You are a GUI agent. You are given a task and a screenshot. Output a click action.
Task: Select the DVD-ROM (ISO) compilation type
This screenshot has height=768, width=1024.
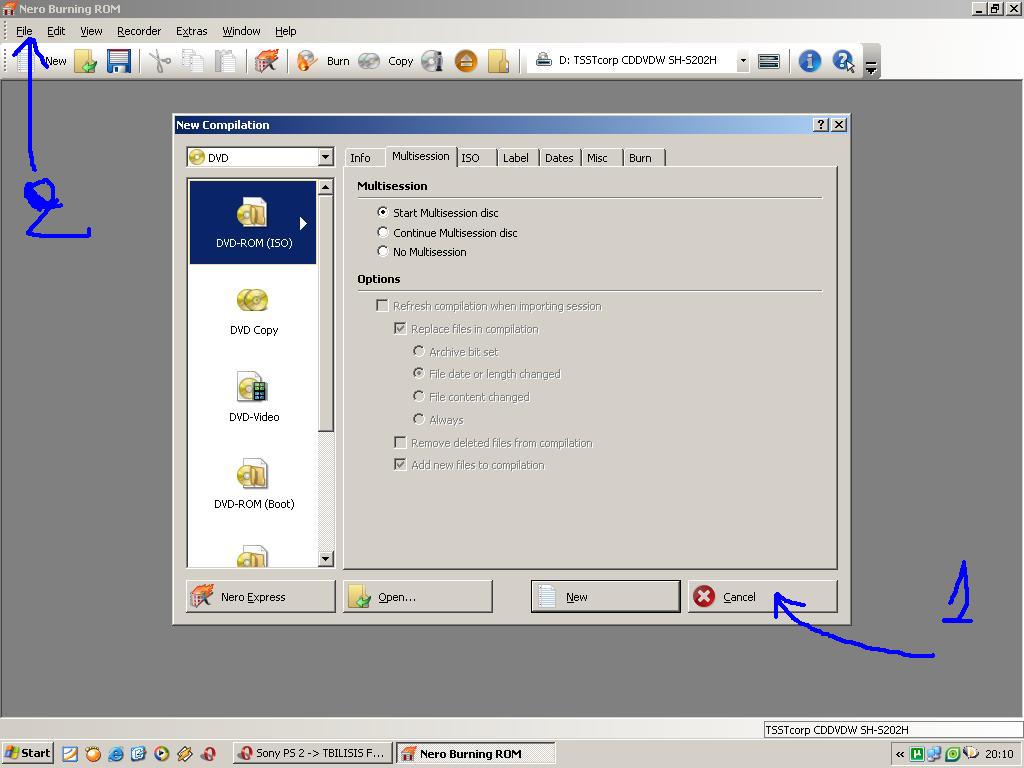(x=253, y=223)
